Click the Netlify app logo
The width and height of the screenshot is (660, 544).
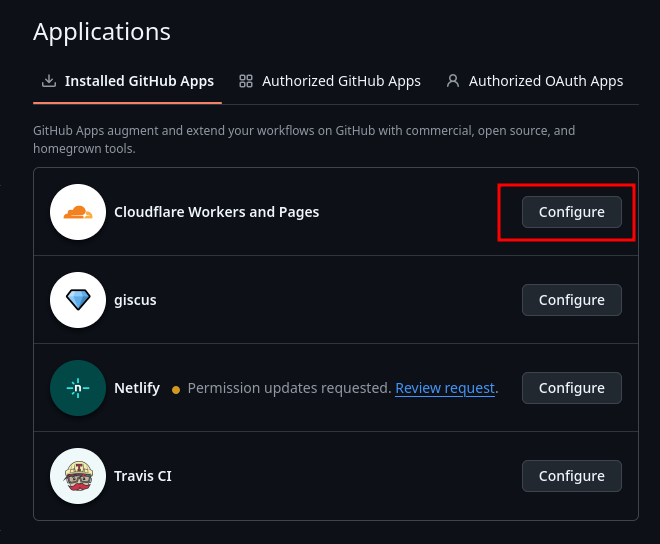(x=78, y=388)
